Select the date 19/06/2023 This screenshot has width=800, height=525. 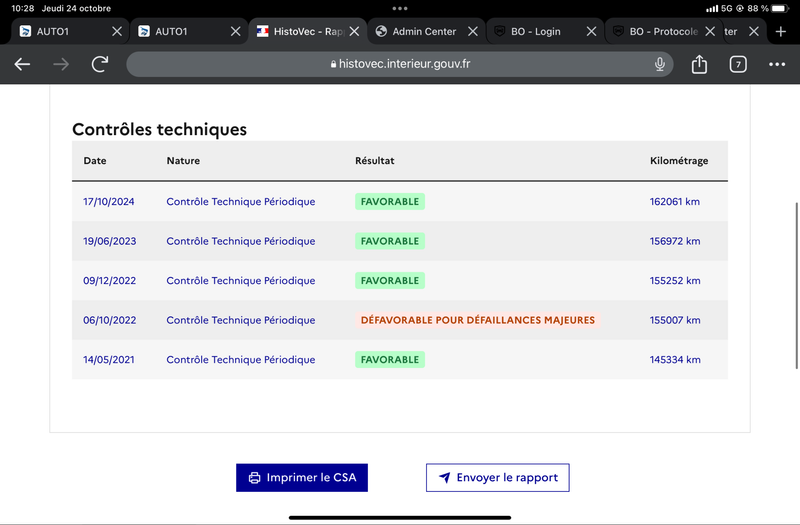tap(110, 241)
